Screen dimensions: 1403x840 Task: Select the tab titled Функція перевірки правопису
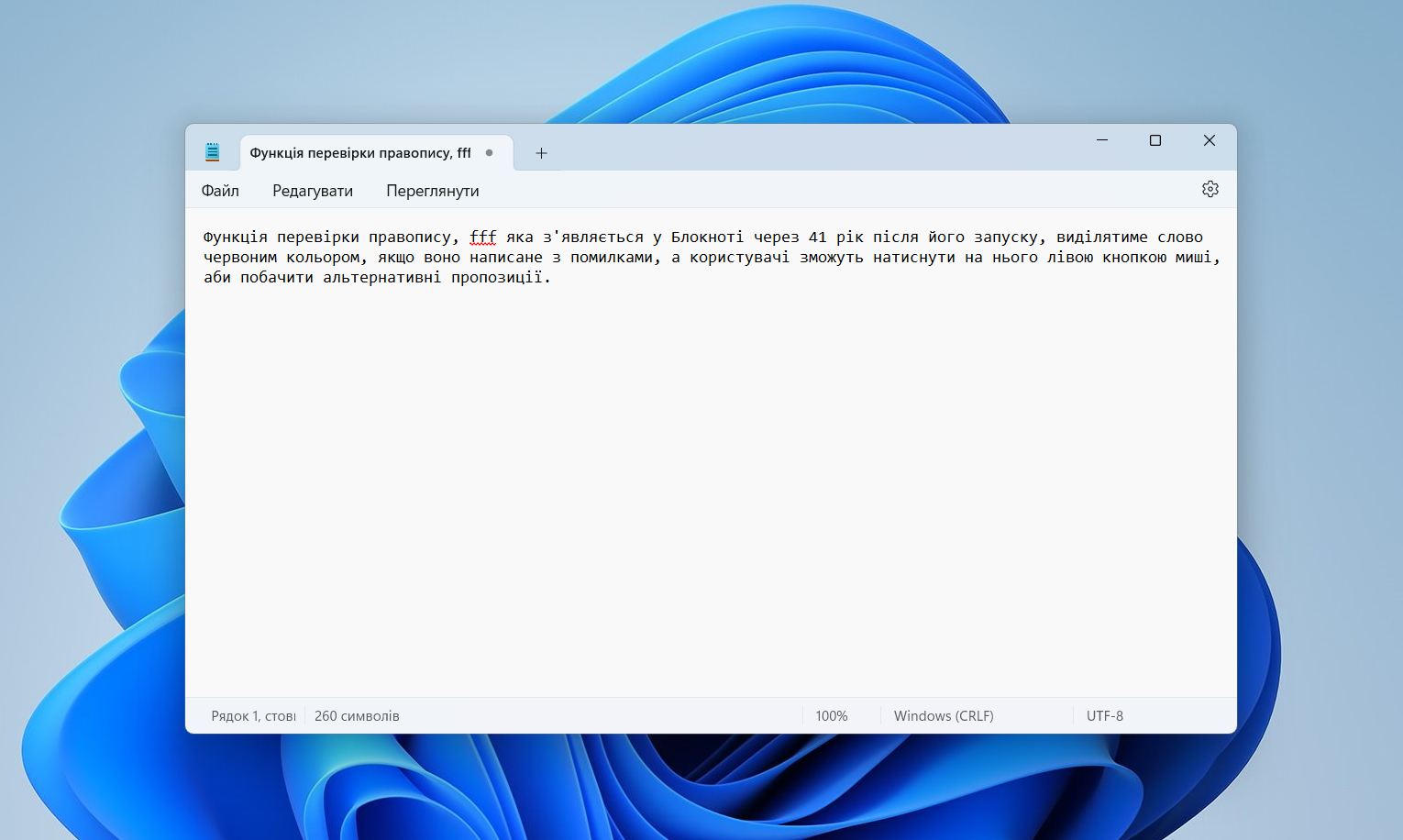[x=359, y=153]
